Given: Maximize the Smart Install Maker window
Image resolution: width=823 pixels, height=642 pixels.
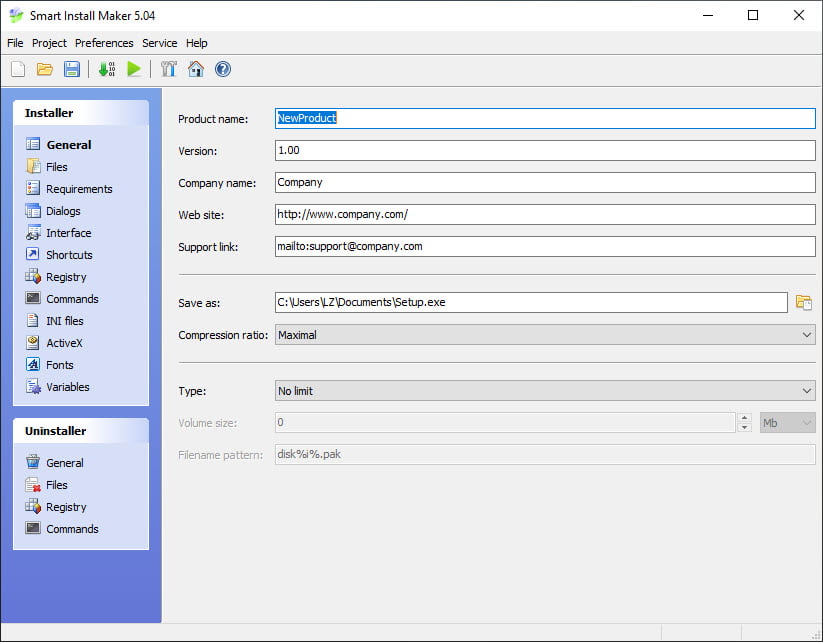Looking at the screenshot, I should tap(753, 15).
